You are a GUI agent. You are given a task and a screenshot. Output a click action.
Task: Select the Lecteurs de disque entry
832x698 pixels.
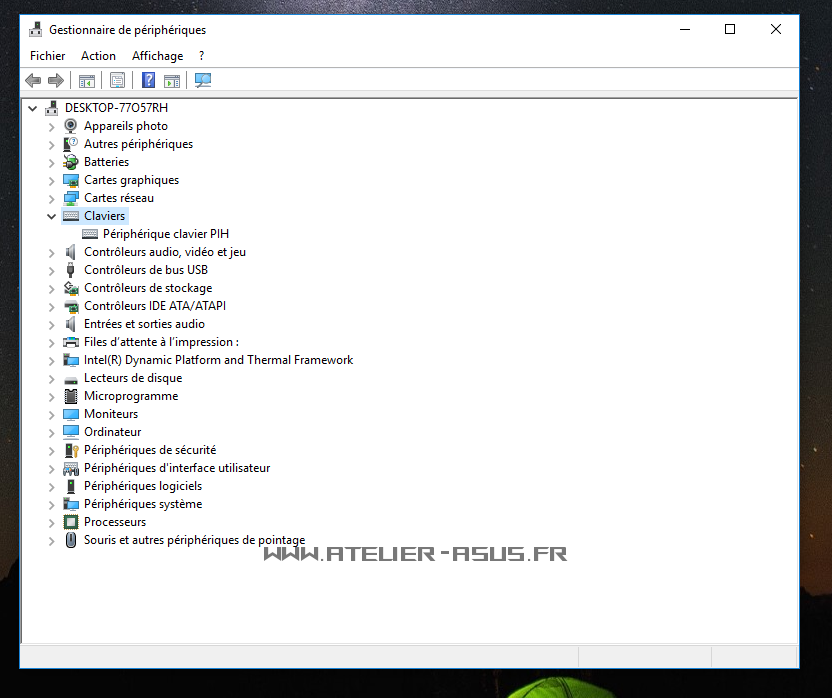tap(132, 378)
